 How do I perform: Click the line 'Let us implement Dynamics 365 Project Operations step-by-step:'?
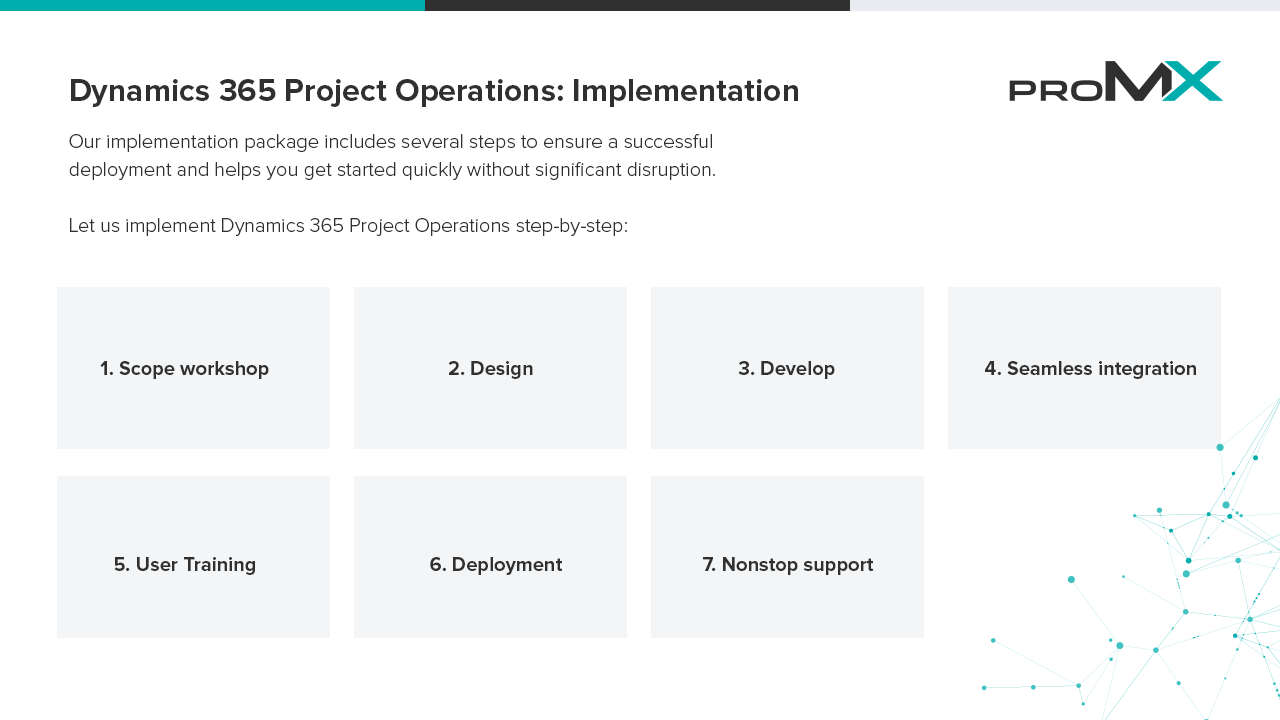point(348,226)
